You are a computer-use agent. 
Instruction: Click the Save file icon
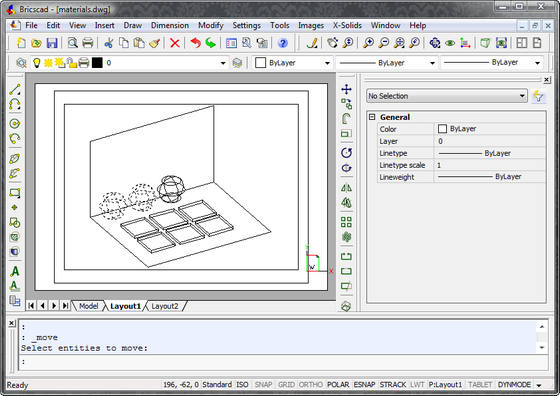52,43
